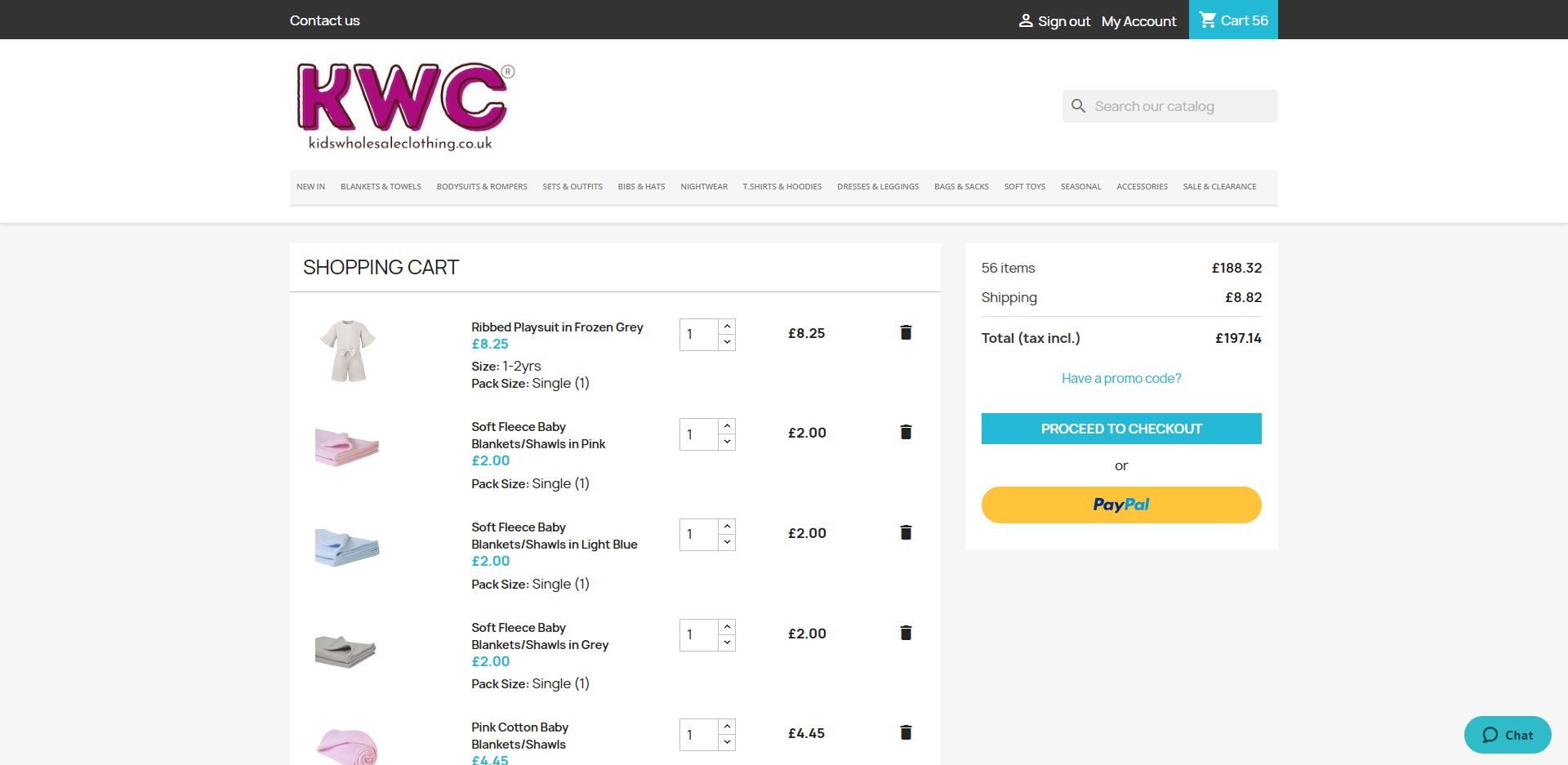Image resolution: width=1568 pixels, height=765 pixels.
Task: Open Ribbed Playsuit in Frozen Grey product link
Action: [557, 327]
